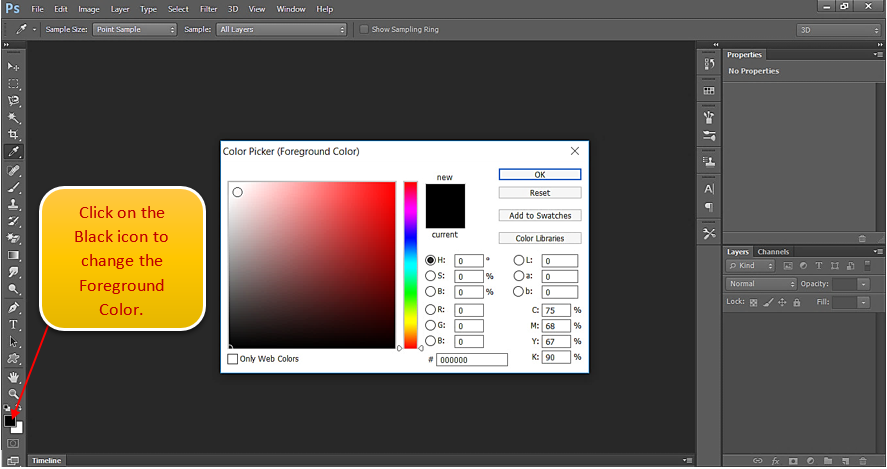This screenshot has width=887, height=469.
Task: Click the new group folder icon
Action: [828, 461]
